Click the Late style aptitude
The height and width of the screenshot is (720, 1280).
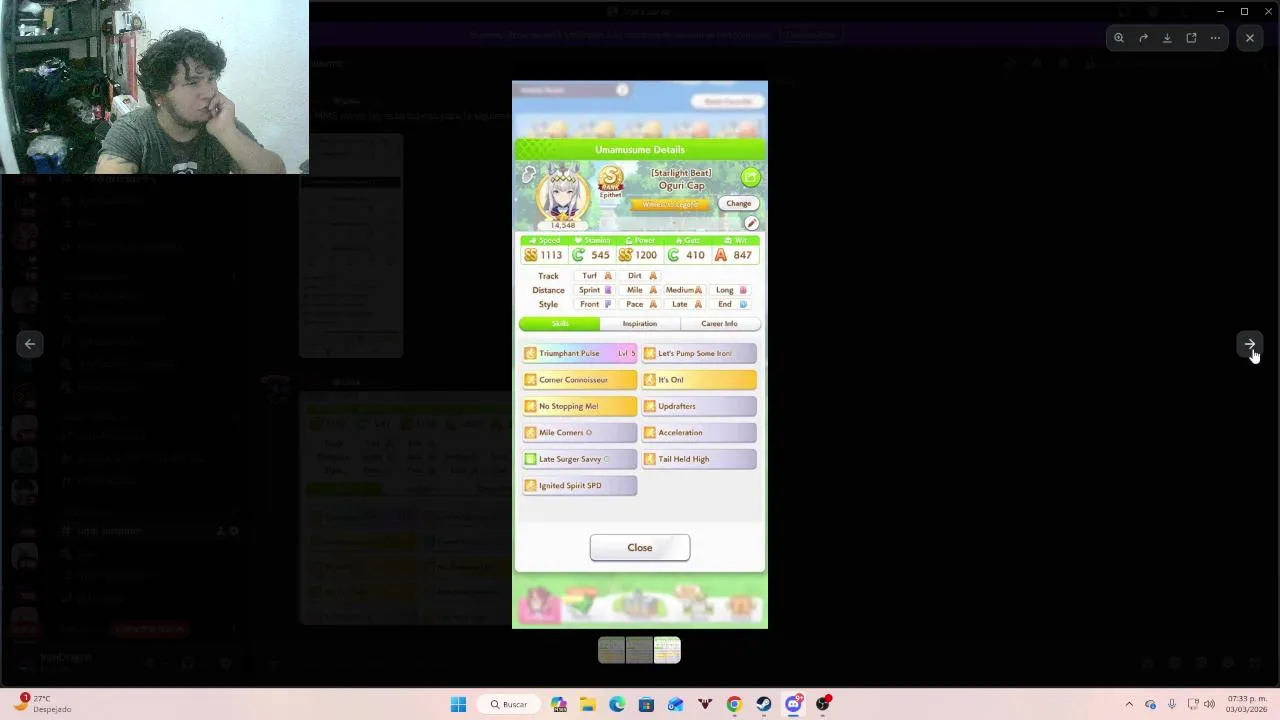coord(687,304)
